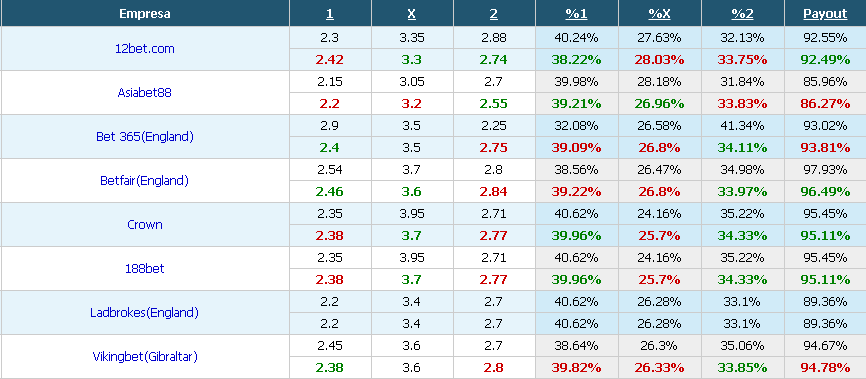Sort by the 1 column header
The height and width of the screenshot is (379, 866).
point(330,14)
